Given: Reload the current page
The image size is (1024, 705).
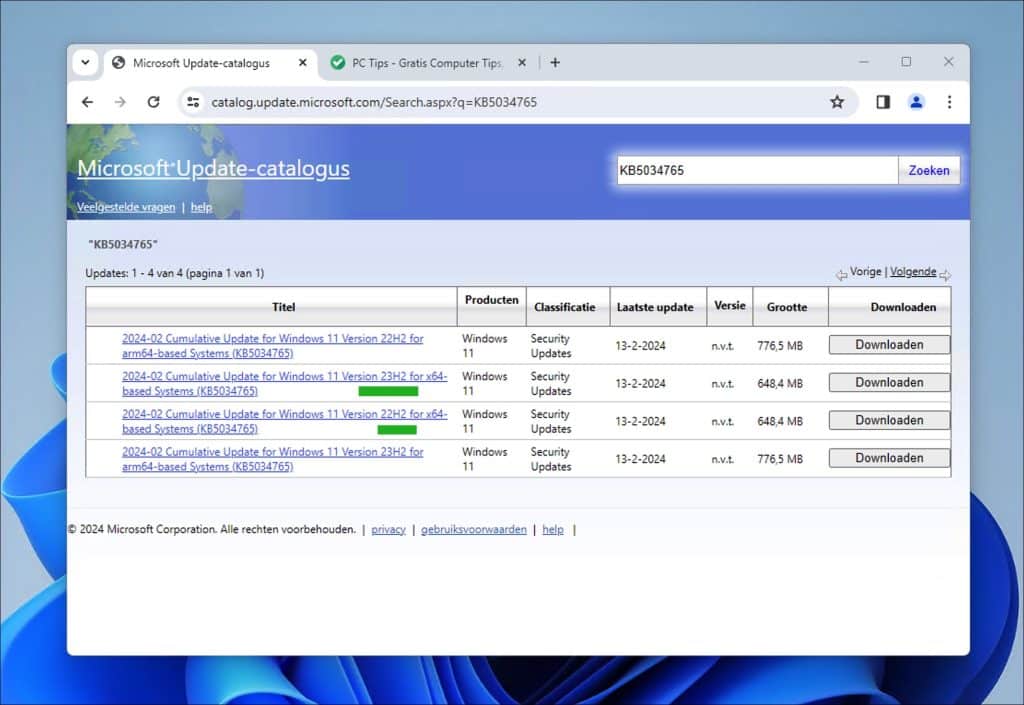Looking at the screenshot, I should (x=153, y=102).
